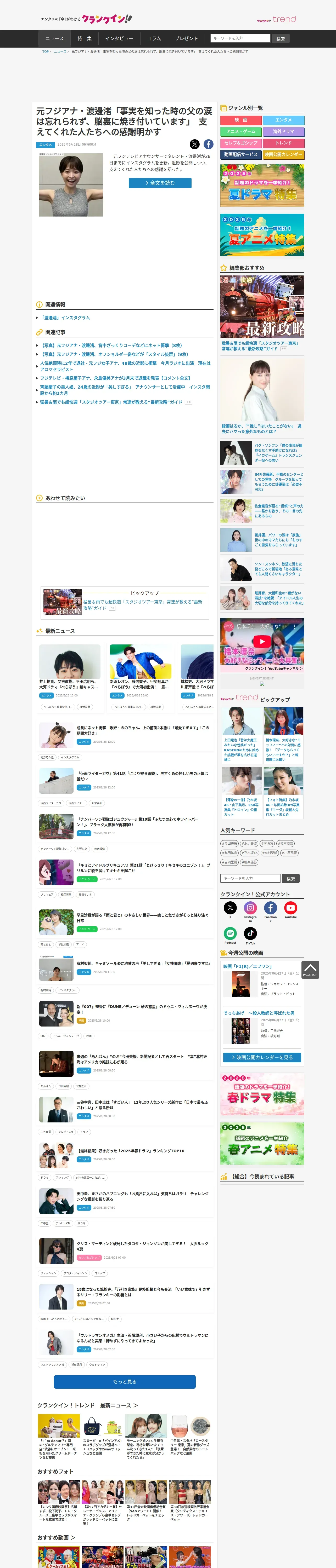This screenshot has height=1568, width=336.
Task: Click the header keyword search field
Action: [240, 38]
